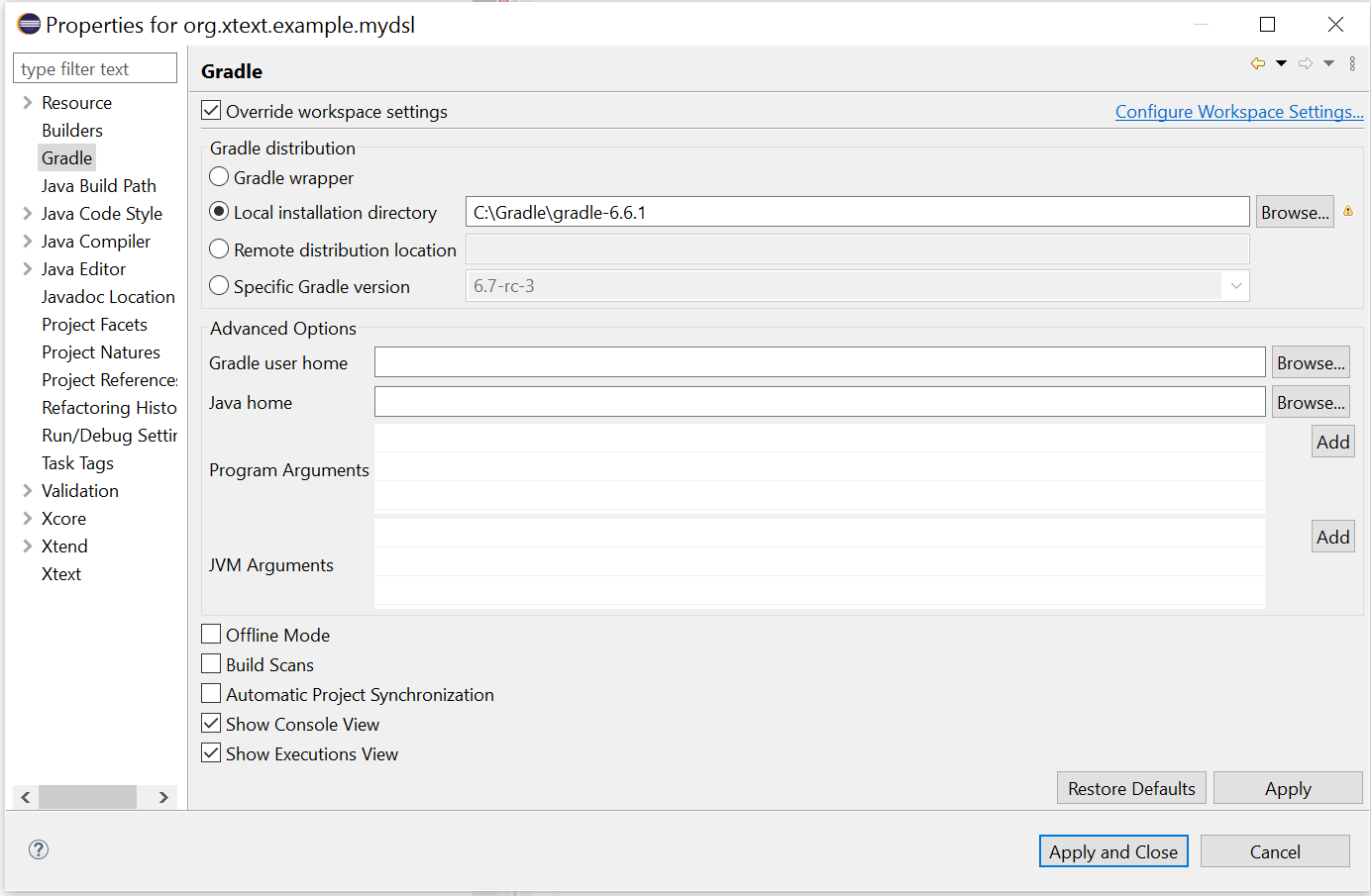Enable Build Scans checkbox
Screen dimensions: 1371x896
pos(211,663)
